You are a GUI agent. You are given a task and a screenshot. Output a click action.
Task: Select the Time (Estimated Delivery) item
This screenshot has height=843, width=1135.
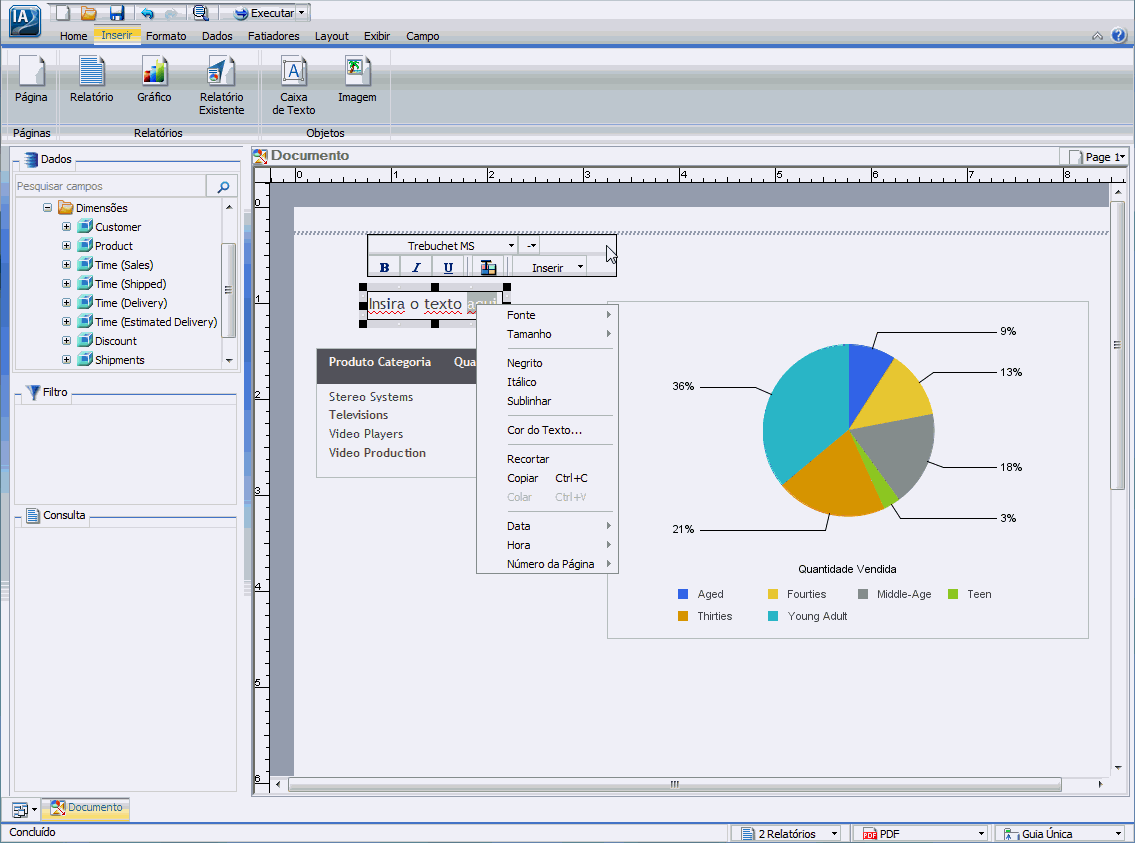156,322
